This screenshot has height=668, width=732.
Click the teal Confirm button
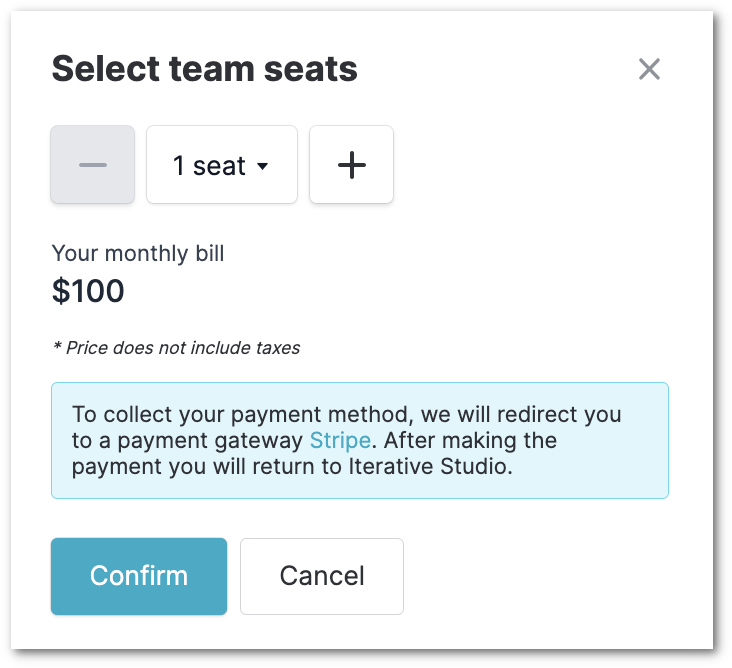[x=139, y=576]
